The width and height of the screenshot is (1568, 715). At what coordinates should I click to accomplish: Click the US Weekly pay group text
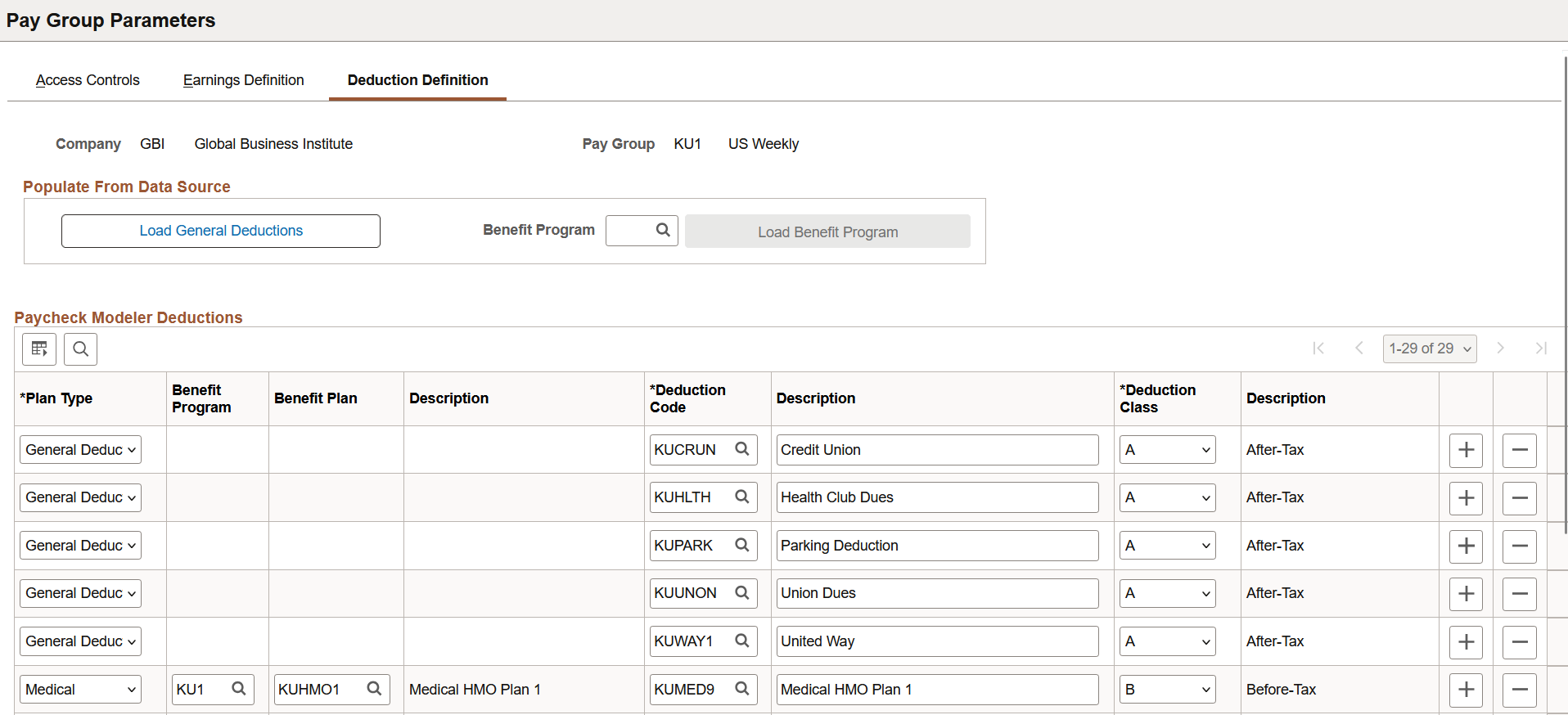[x=764, y=144]
